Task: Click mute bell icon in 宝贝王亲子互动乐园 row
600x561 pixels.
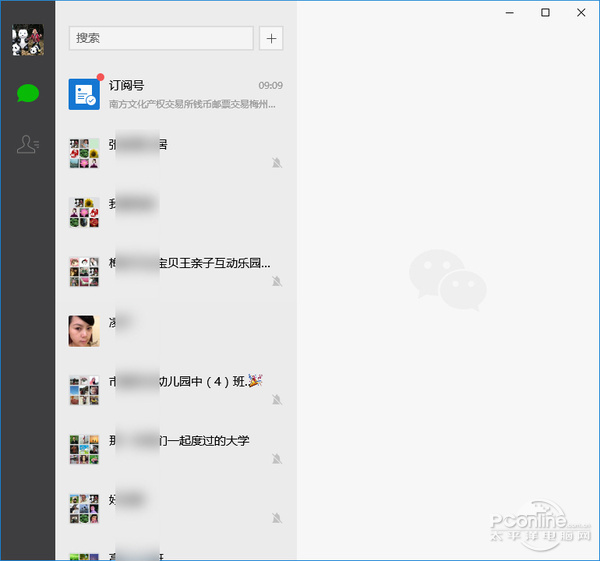Action: tap(277, 281)
